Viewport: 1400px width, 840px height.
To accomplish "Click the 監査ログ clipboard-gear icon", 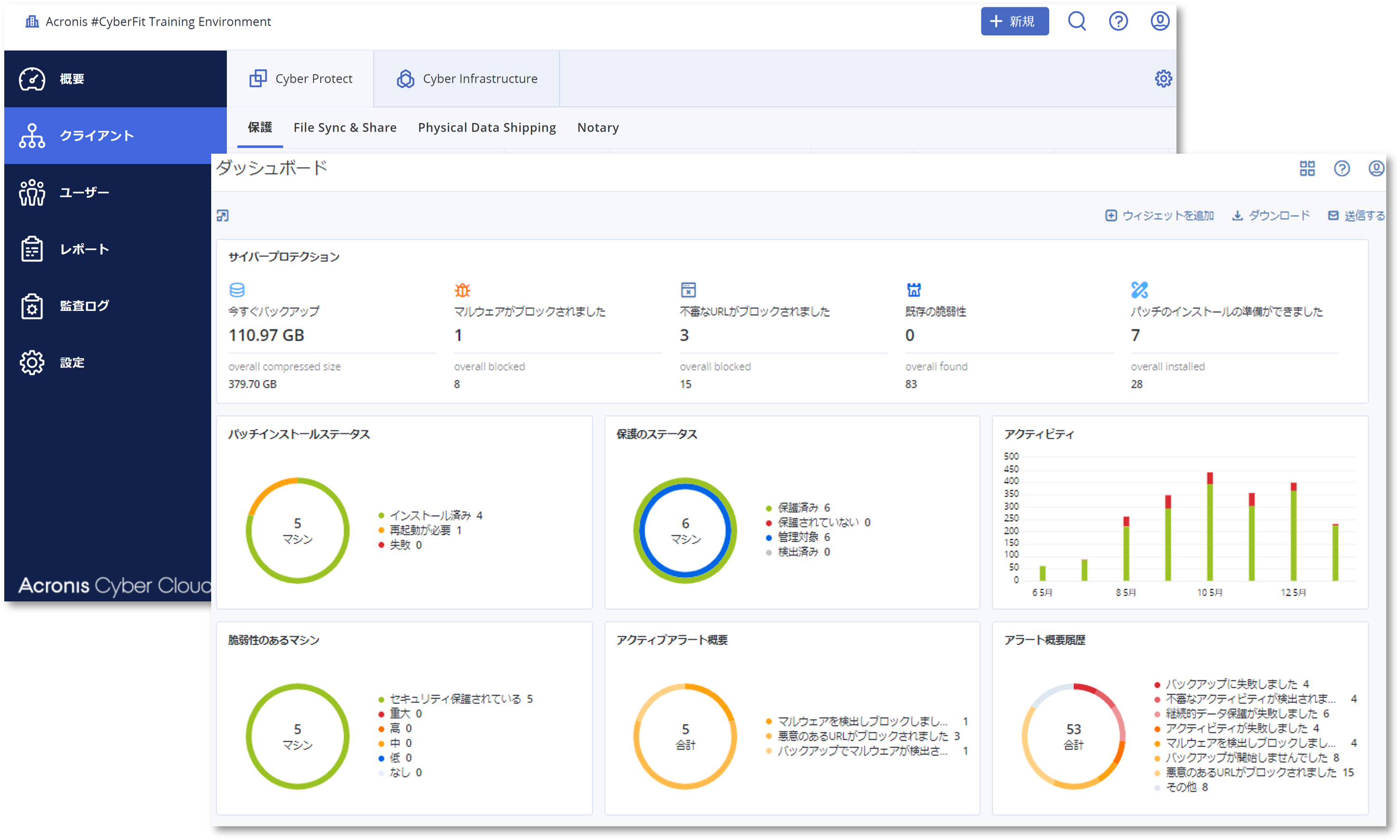I will pos(32,306).
